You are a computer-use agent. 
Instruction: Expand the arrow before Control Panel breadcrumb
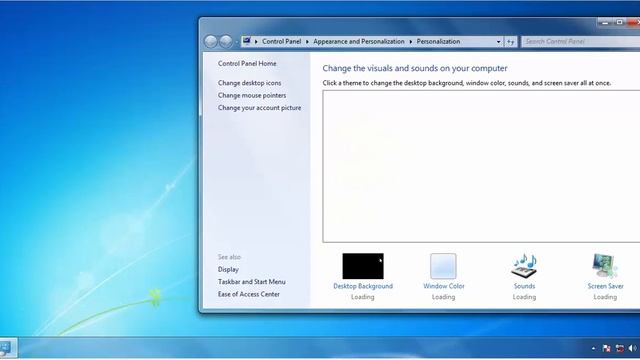[x=256, y=42]
